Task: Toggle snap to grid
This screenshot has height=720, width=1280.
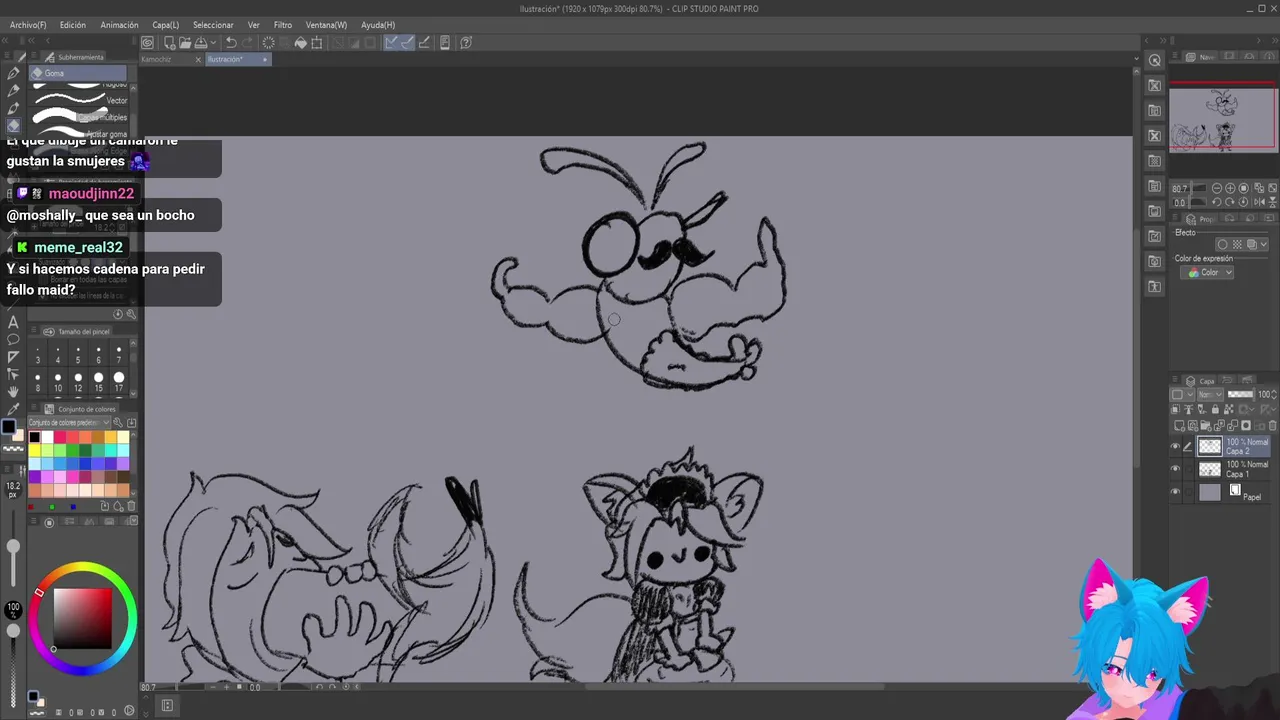Action: (x=424, y=42)
